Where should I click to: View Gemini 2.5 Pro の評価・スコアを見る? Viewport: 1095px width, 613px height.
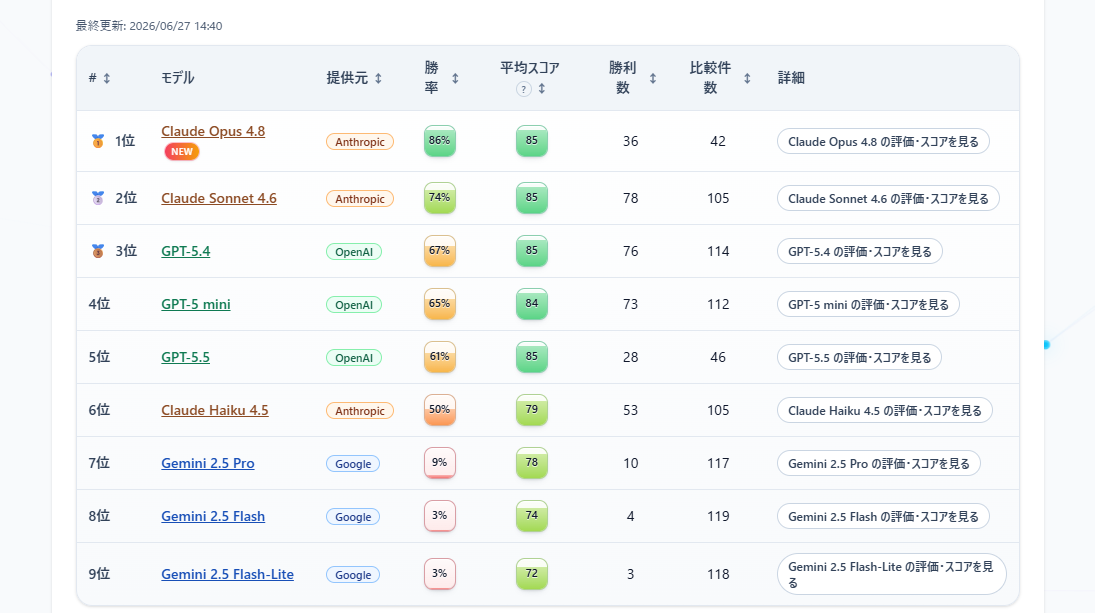[x=879, y=464]
